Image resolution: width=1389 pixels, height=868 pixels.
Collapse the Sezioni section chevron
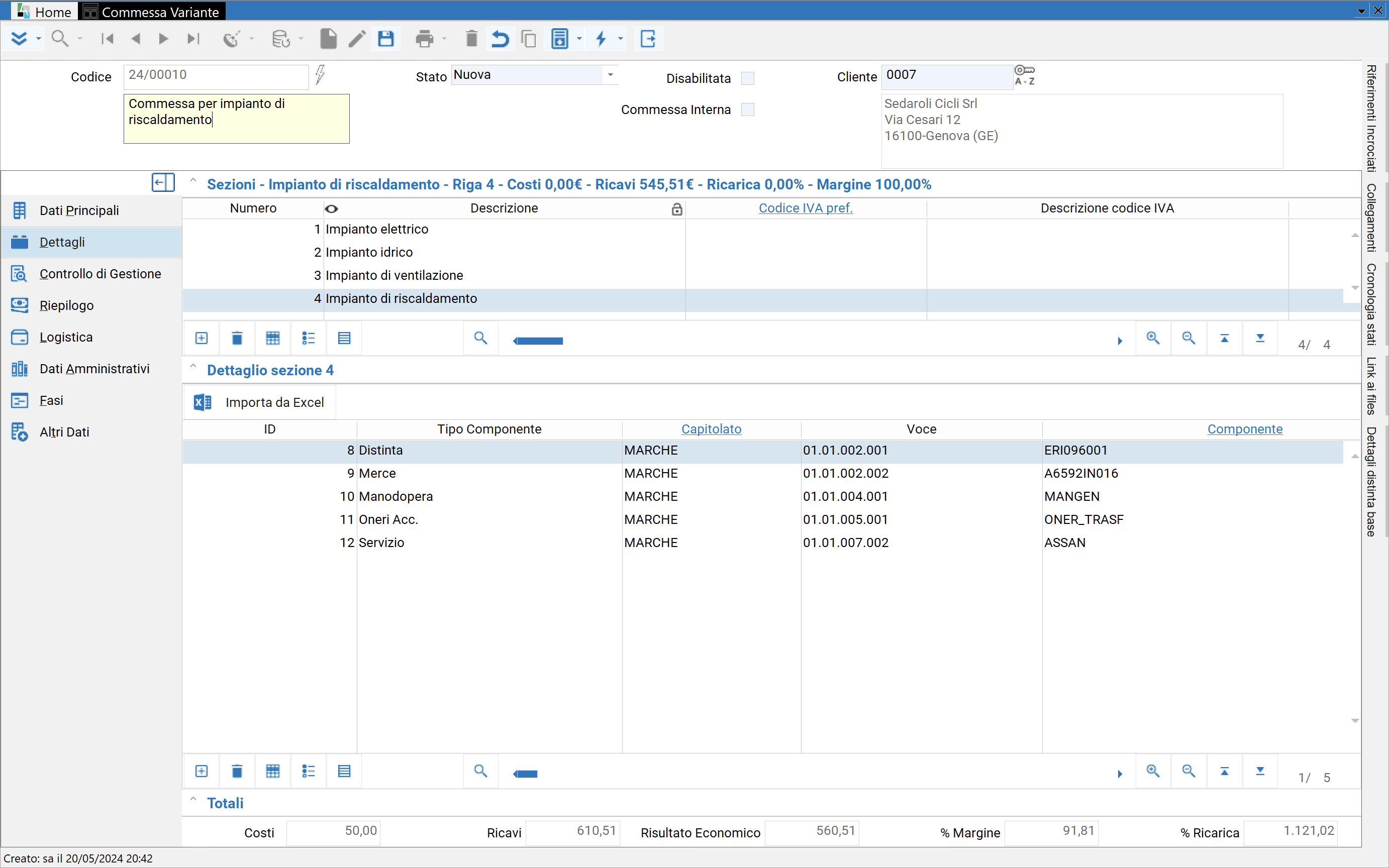point(193,181)
